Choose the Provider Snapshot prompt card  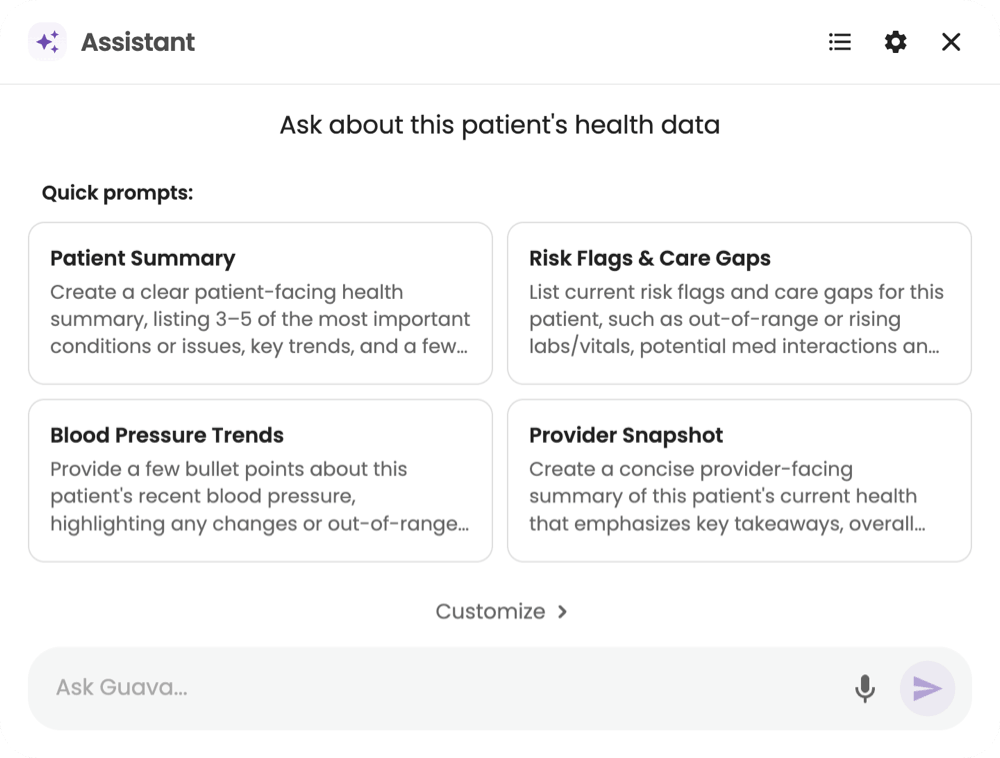point(739,481)
